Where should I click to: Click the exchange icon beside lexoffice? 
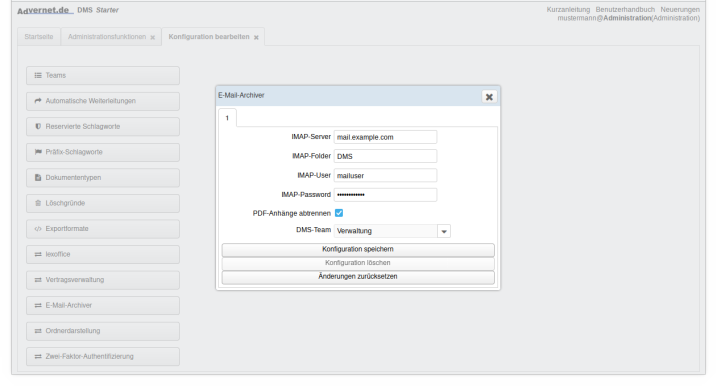click(x=38, y=254)
